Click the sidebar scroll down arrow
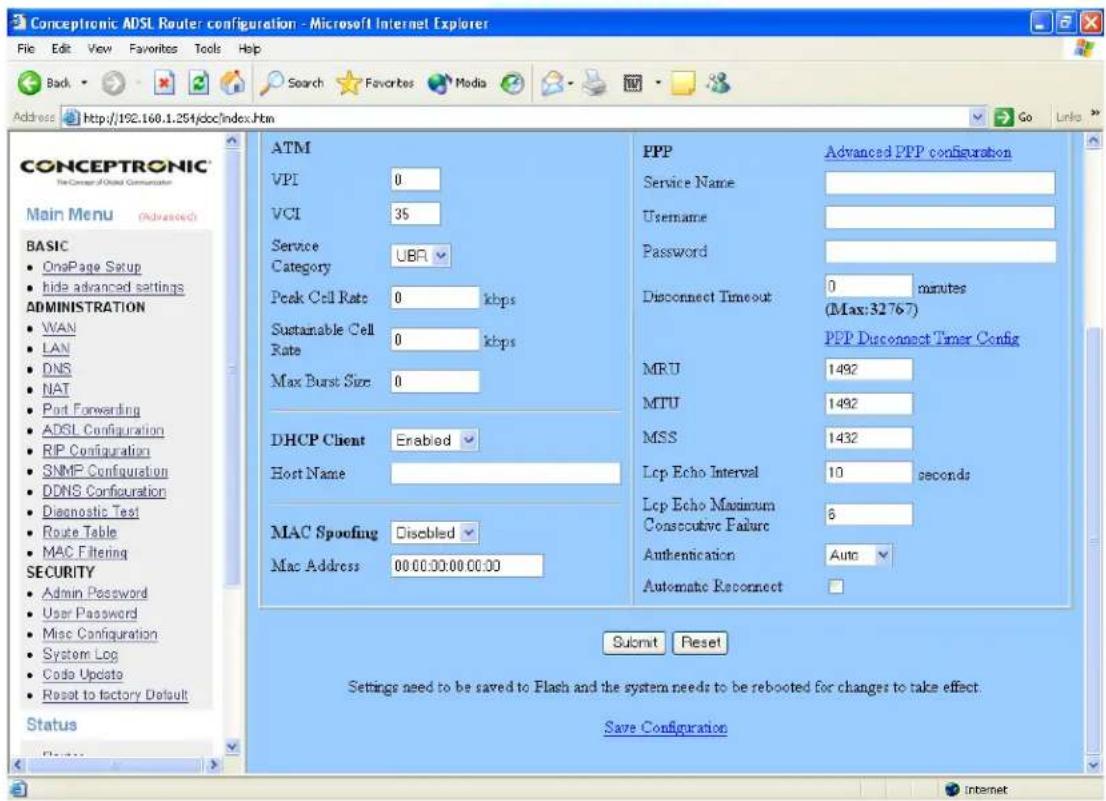Image resolution: width=1106 pixels, height=801 pixels. [x=232, y=747]
